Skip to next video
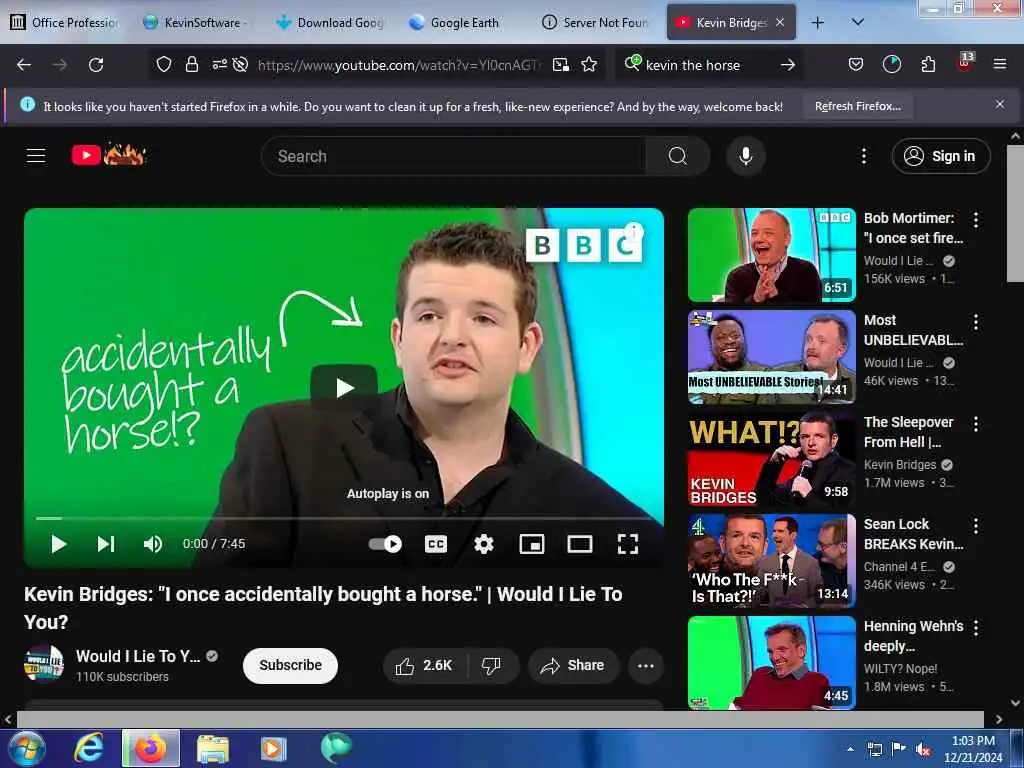Image resolution: width=1024 pixels, height=768 pixels. pyautogui.click(x=106, y=544)
